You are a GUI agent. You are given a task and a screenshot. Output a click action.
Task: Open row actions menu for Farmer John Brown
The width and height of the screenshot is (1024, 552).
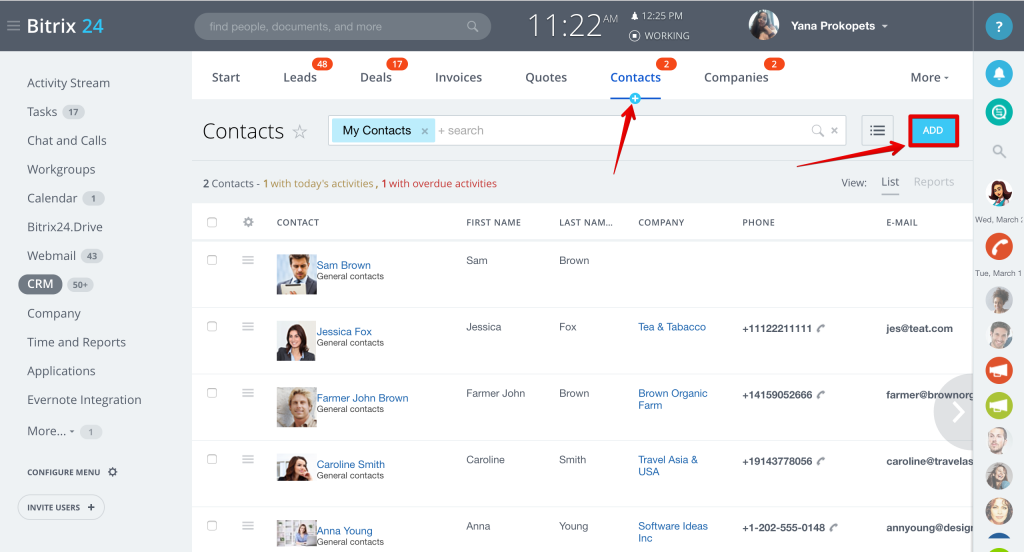pyautogui.click(x=248, y=393)
